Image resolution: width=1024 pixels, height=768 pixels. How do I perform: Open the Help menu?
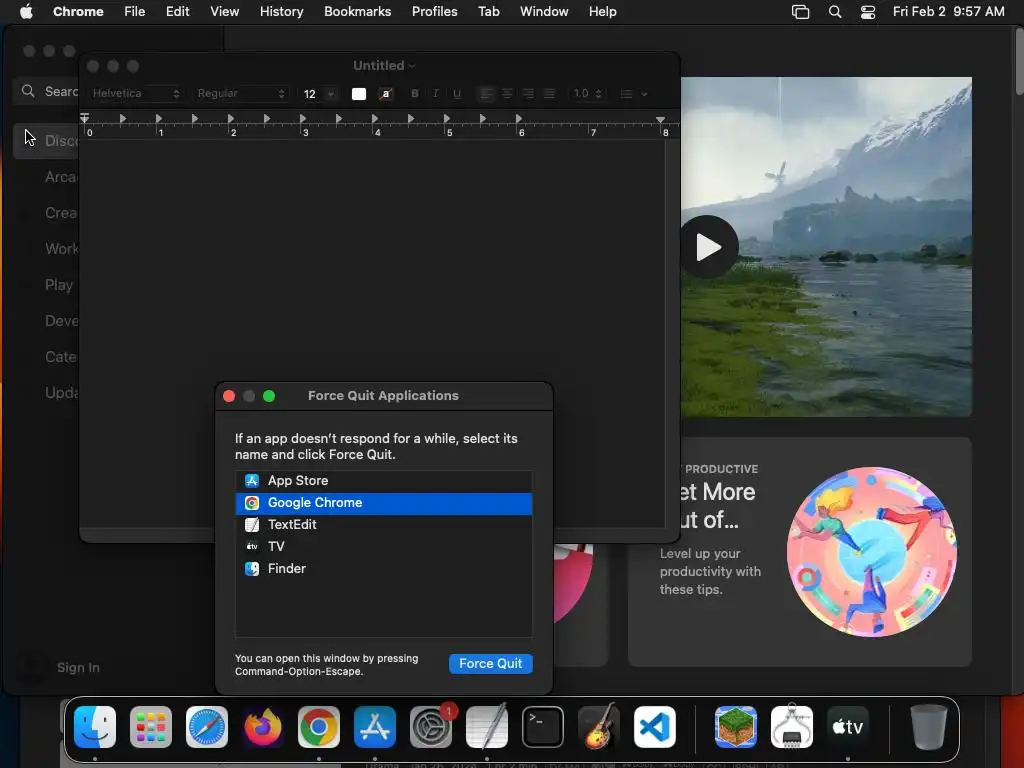click(x=602, y=12)
